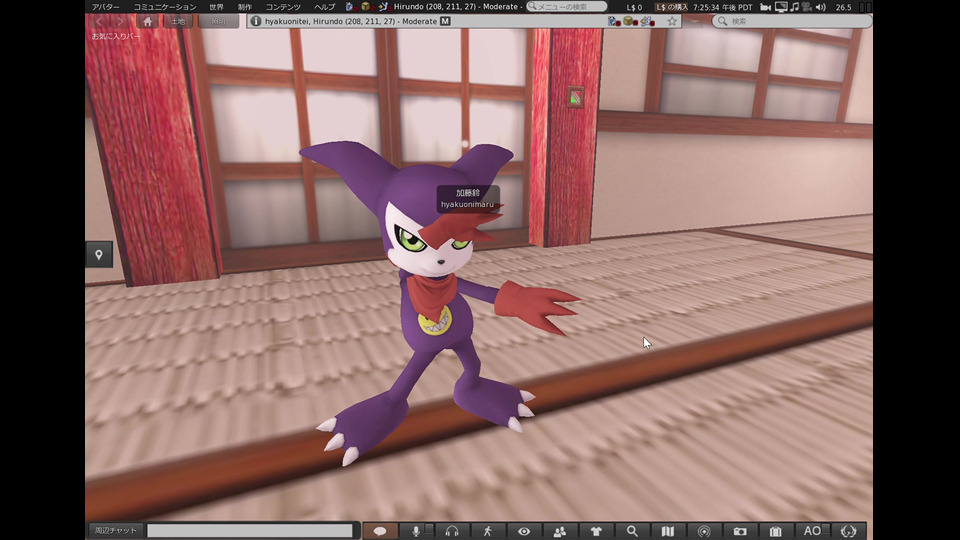Toggle the AO on/off checkbox
The height and width of the screenshot is (540, 960).
coord(826,529)
